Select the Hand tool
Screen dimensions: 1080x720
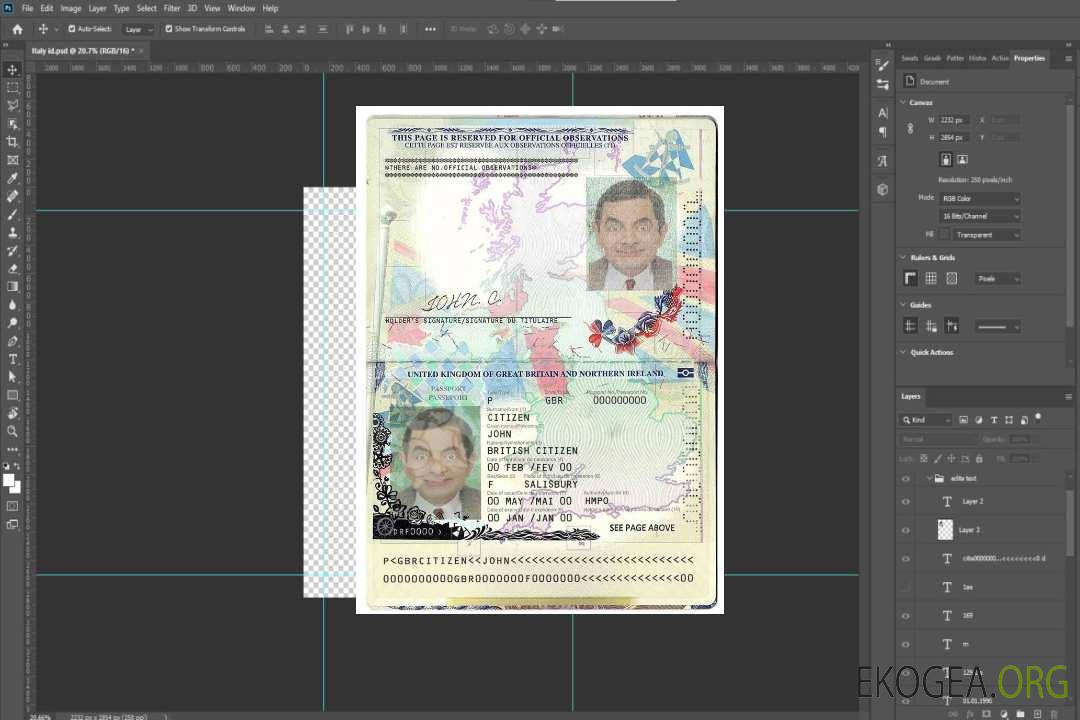tap(12, 413)
